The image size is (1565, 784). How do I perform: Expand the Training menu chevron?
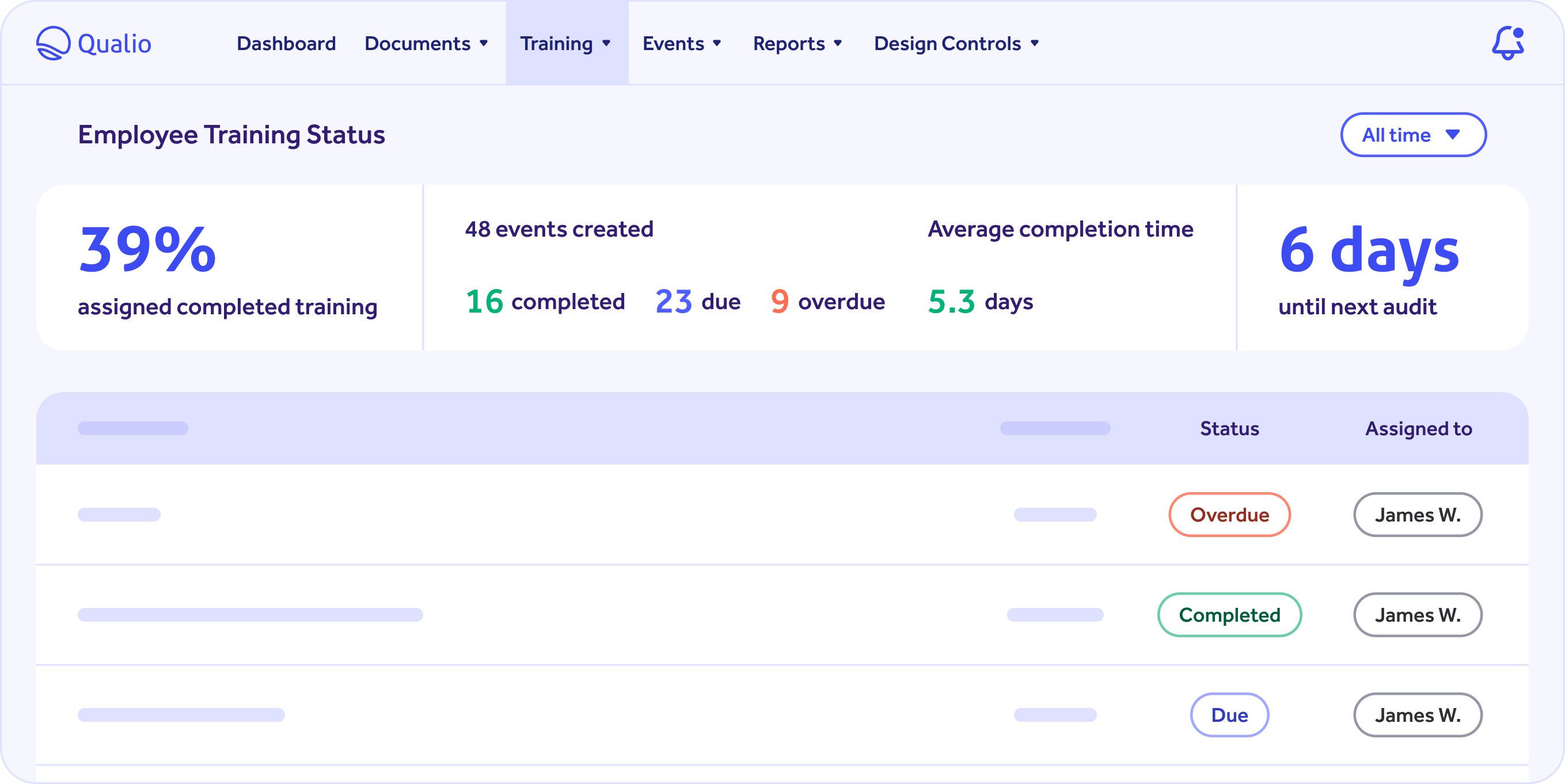[606, 44]
